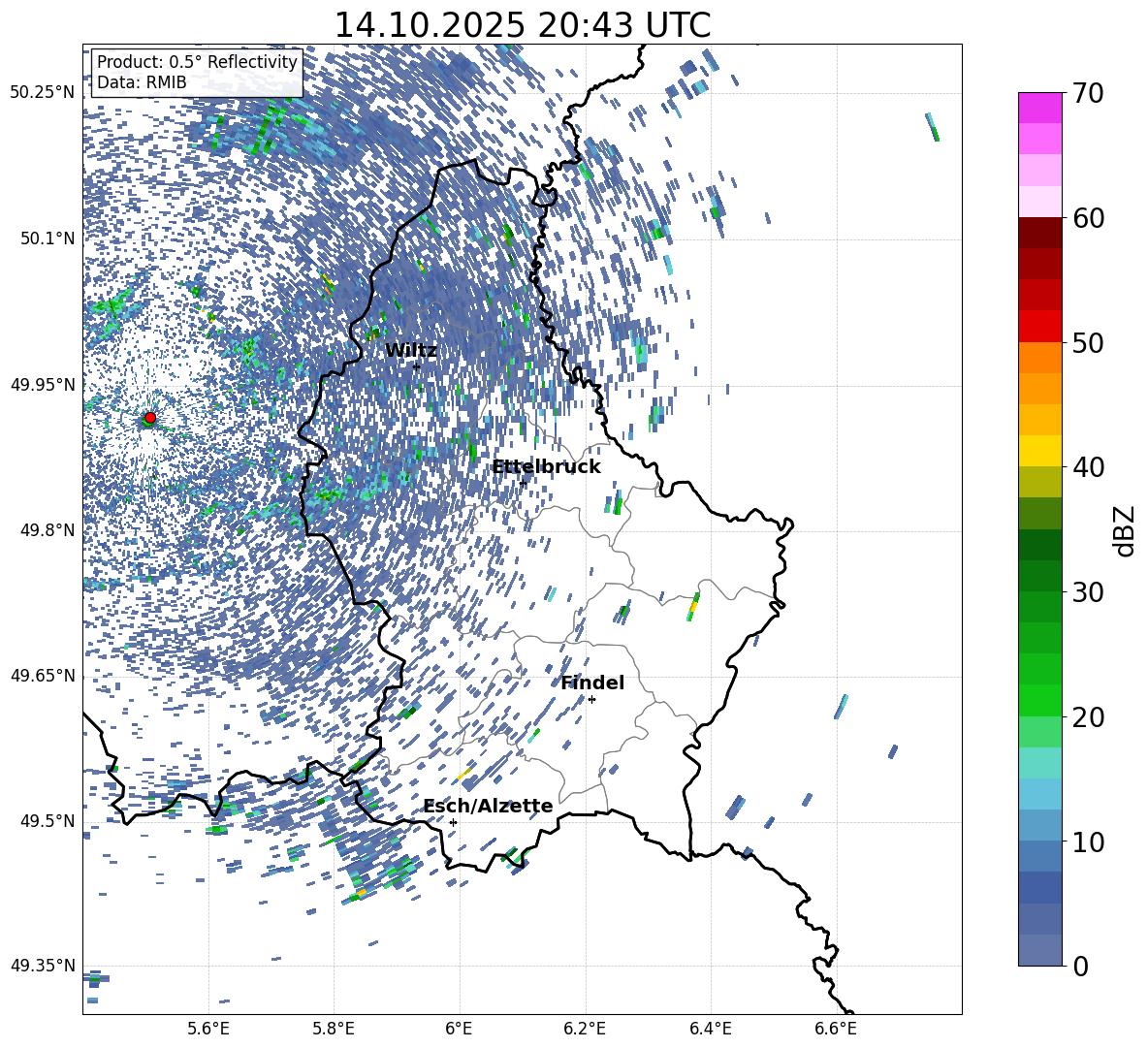Click the 60 value on colorbar
The width and height of the screenshot is (1148, 1048).
tap(1087, 218)
